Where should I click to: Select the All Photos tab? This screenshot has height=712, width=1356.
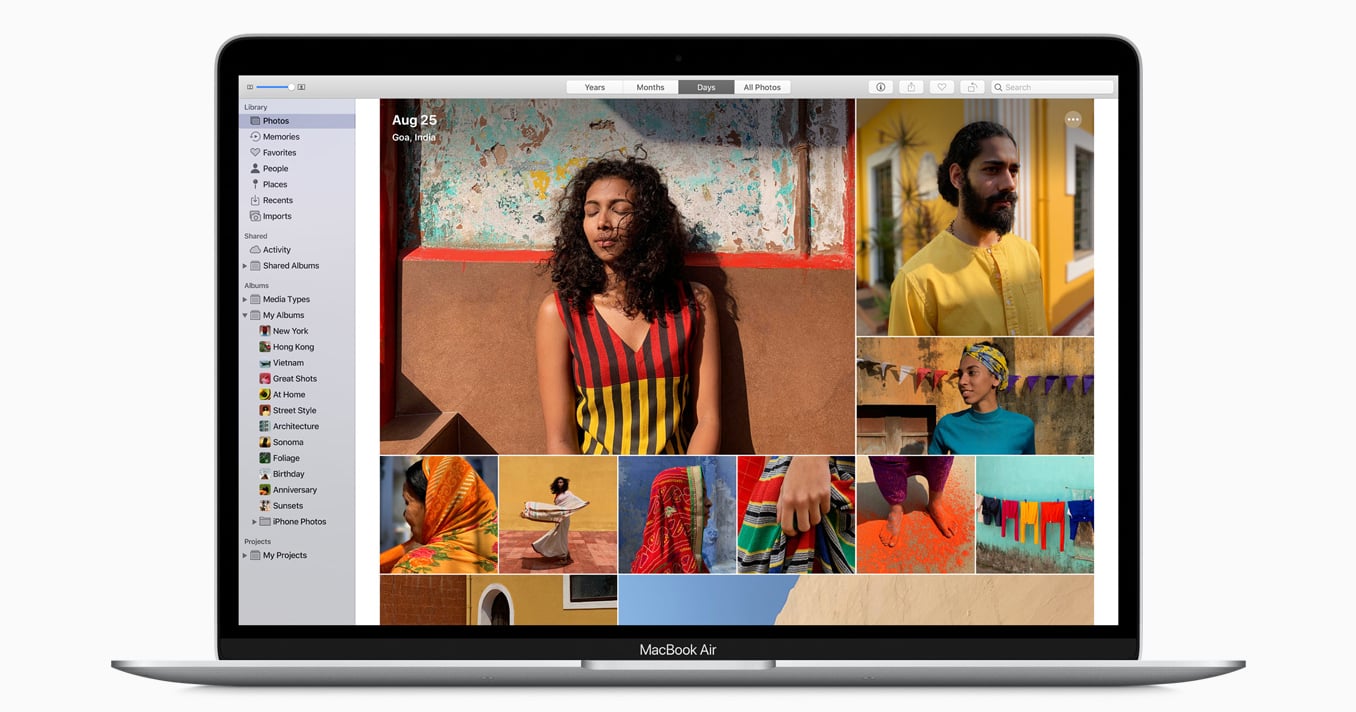point(762,87)
